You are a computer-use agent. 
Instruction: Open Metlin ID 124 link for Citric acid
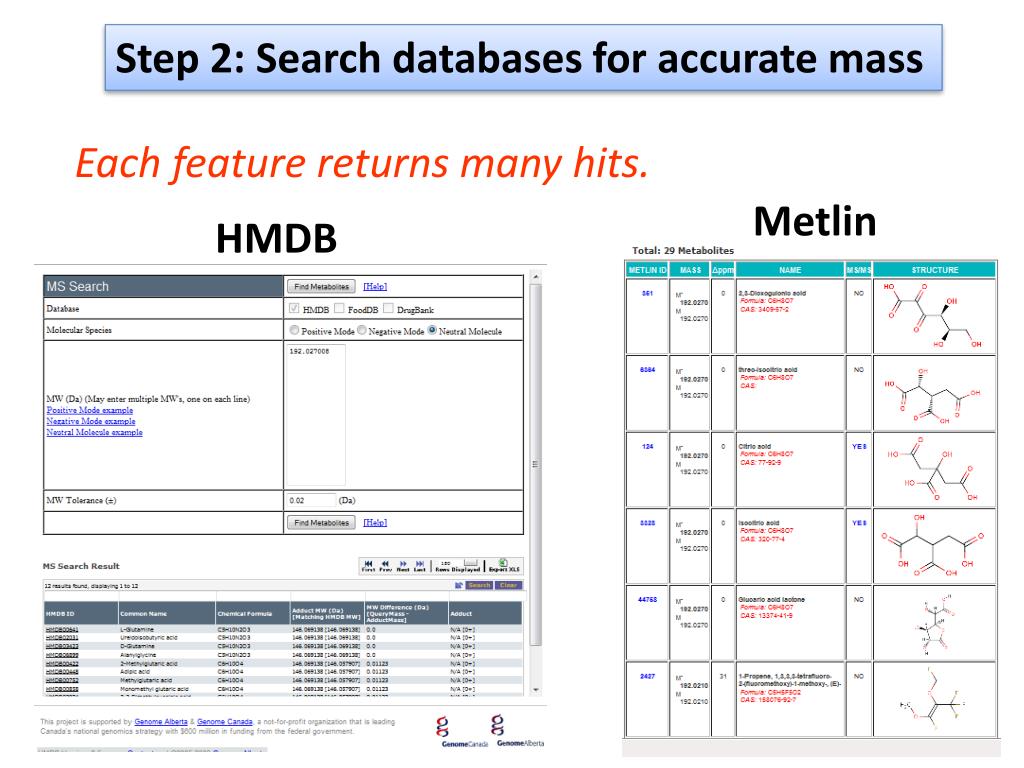(647, 447)
